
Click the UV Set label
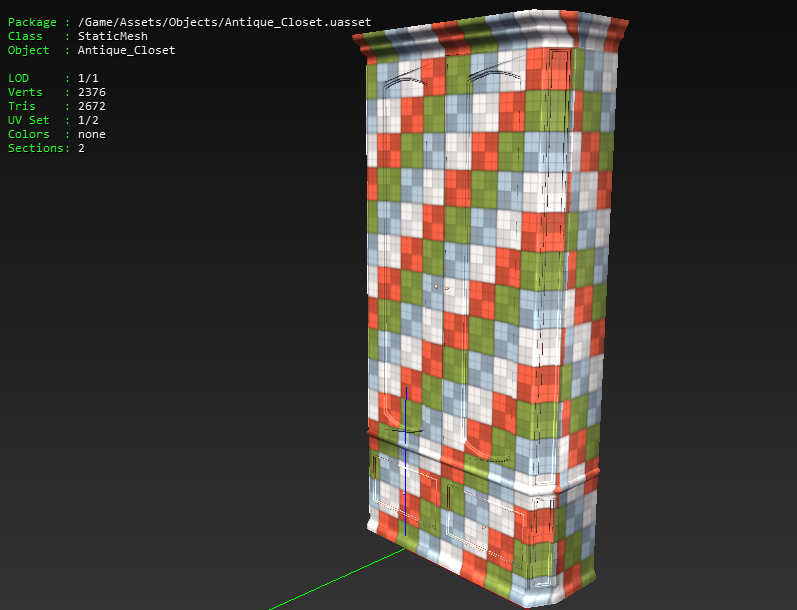(28, 120)
